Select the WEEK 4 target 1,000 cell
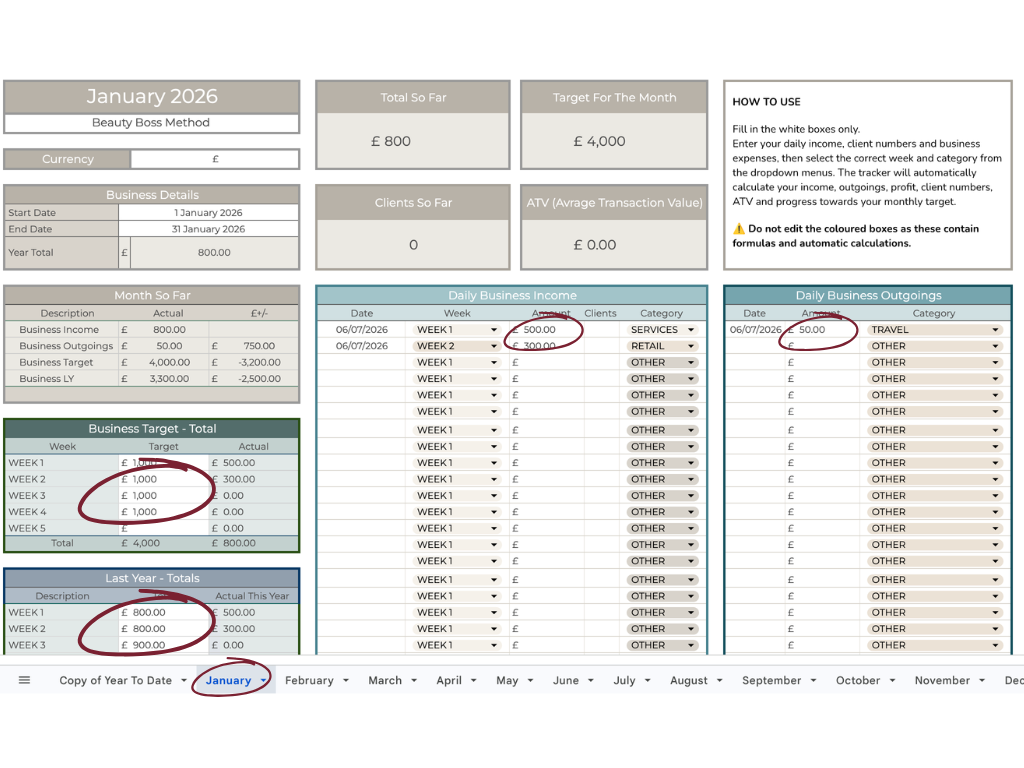The image size is (1024, 768). tap(163, 512)
